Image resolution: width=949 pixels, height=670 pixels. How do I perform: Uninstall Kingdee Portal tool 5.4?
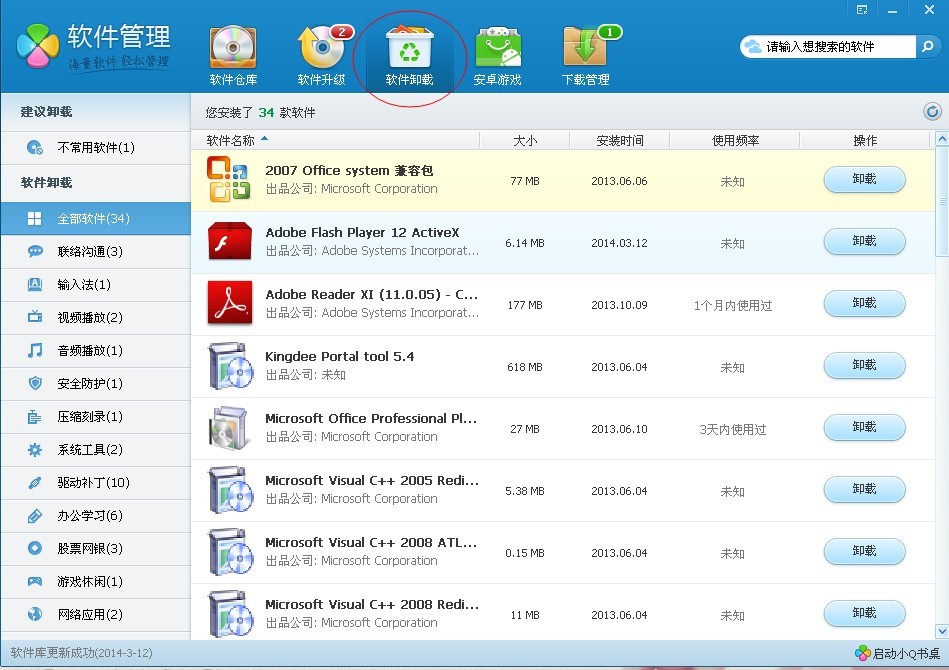tap(864, 366)
